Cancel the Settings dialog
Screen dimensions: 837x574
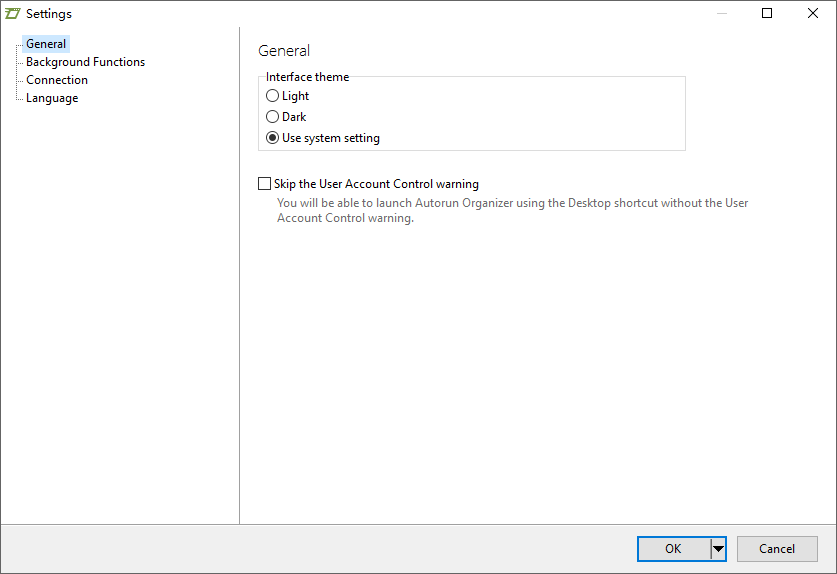coord(777,549)
